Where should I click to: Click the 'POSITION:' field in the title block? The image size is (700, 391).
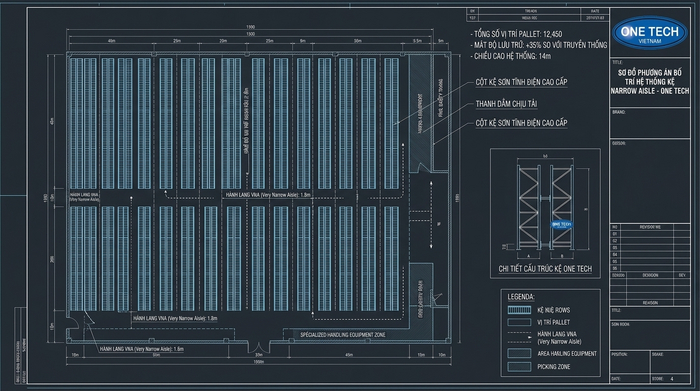coord(630,363)
